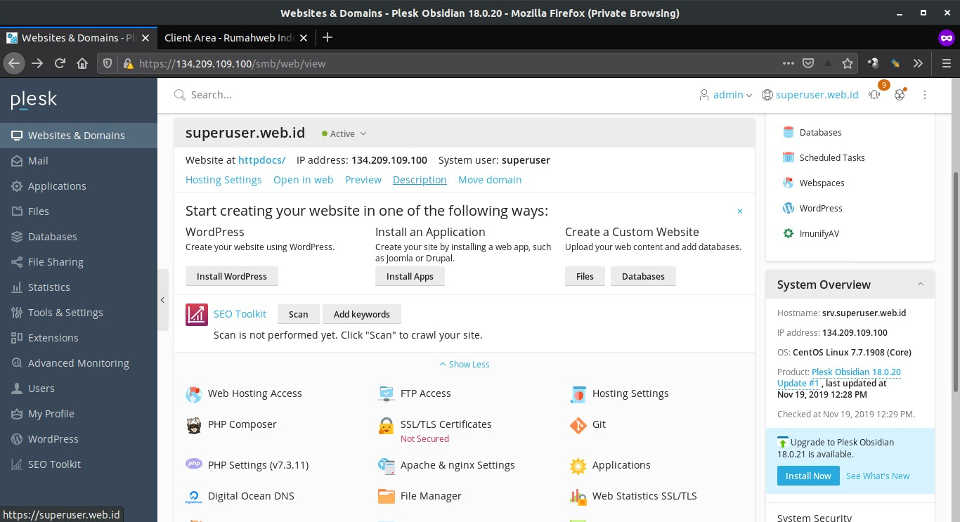Open Applications gear icon in grid
Image resolution: width=960 pixels, height=522 pixels.
tap(578, 466)
